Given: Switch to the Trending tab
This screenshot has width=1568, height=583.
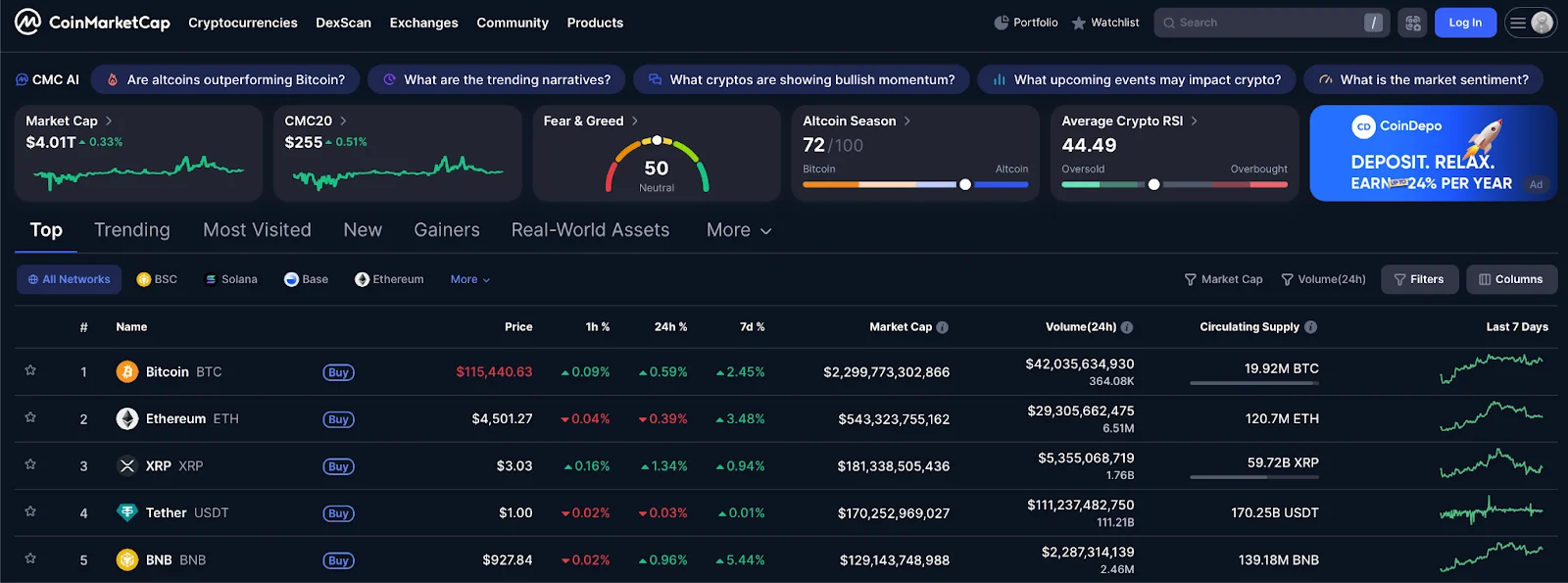Looking at the screenshot, I should point(131,230).
